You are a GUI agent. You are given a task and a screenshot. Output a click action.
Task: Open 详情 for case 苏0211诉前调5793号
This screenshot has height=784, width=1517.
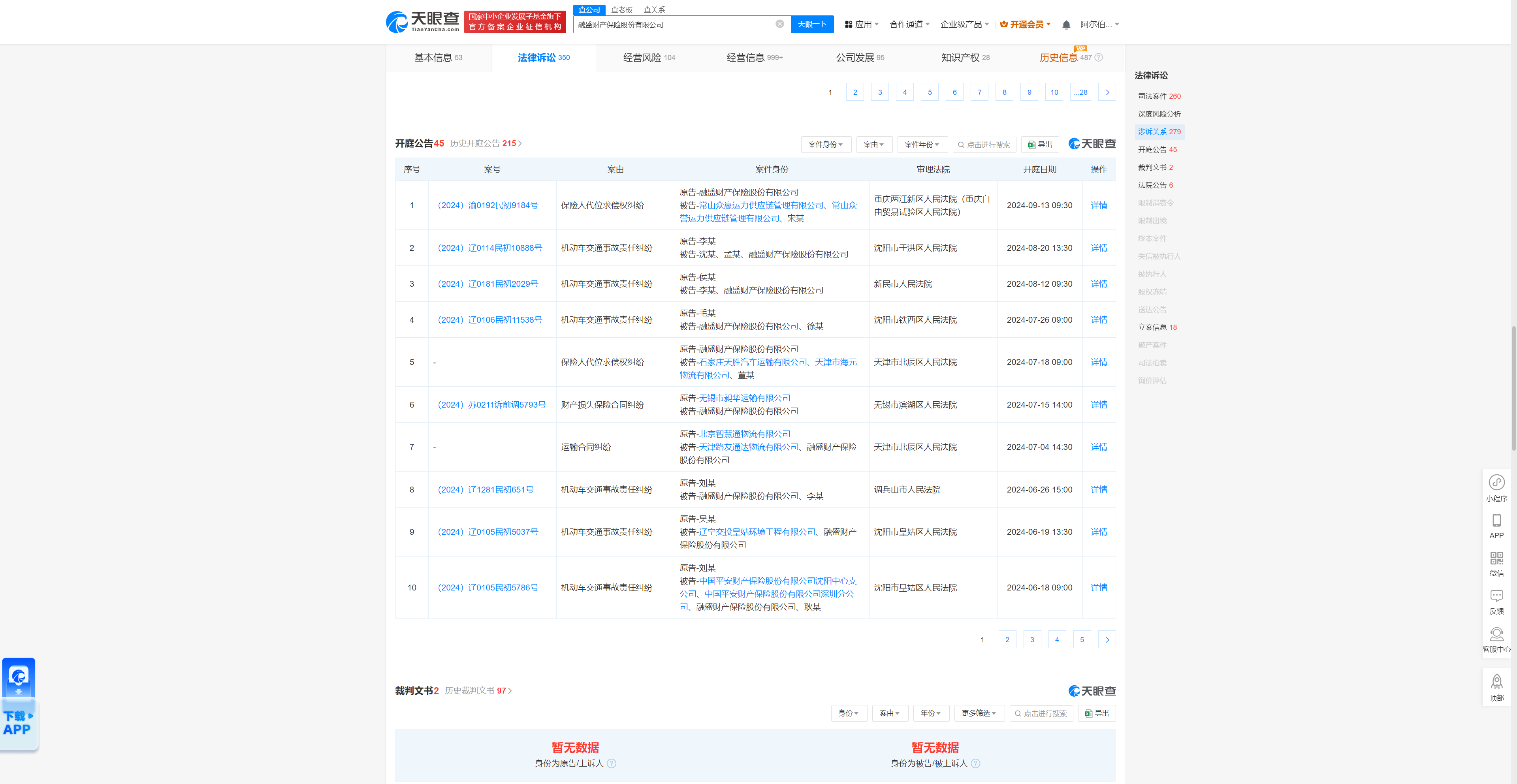click(x=1099, y=405)
